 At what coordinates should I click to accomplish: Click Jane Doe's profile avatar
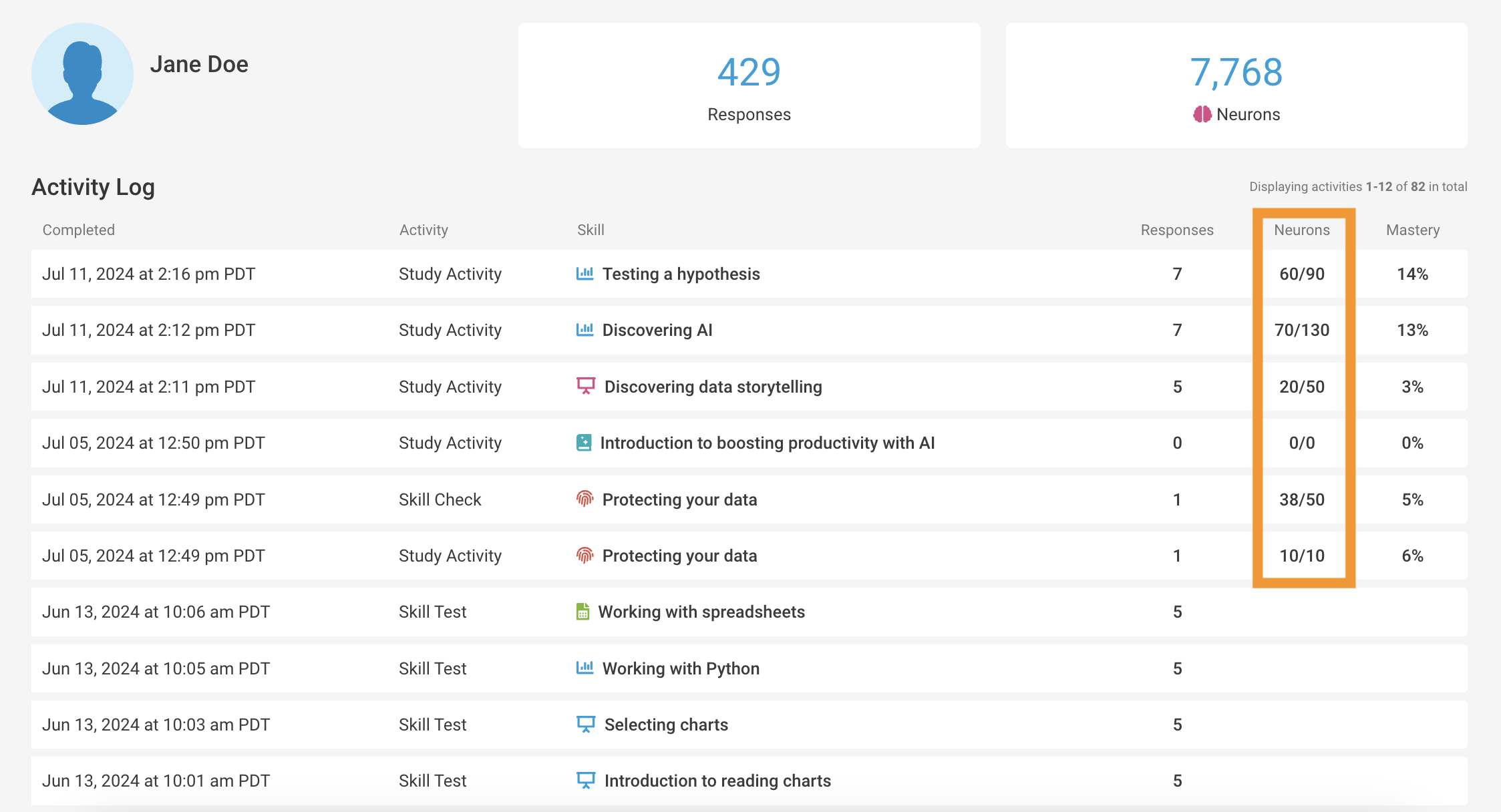click(82, 74)
